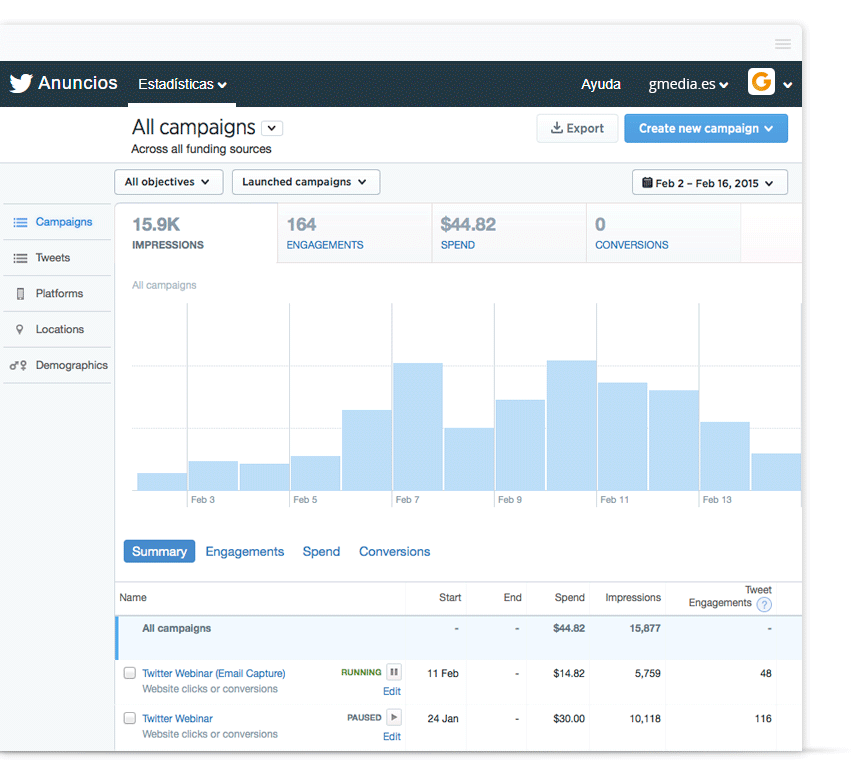Image resolution: width=859 pixels, height=772 pixels.
Task: Click the Anuncios brand title
Action: coord(77,83)
